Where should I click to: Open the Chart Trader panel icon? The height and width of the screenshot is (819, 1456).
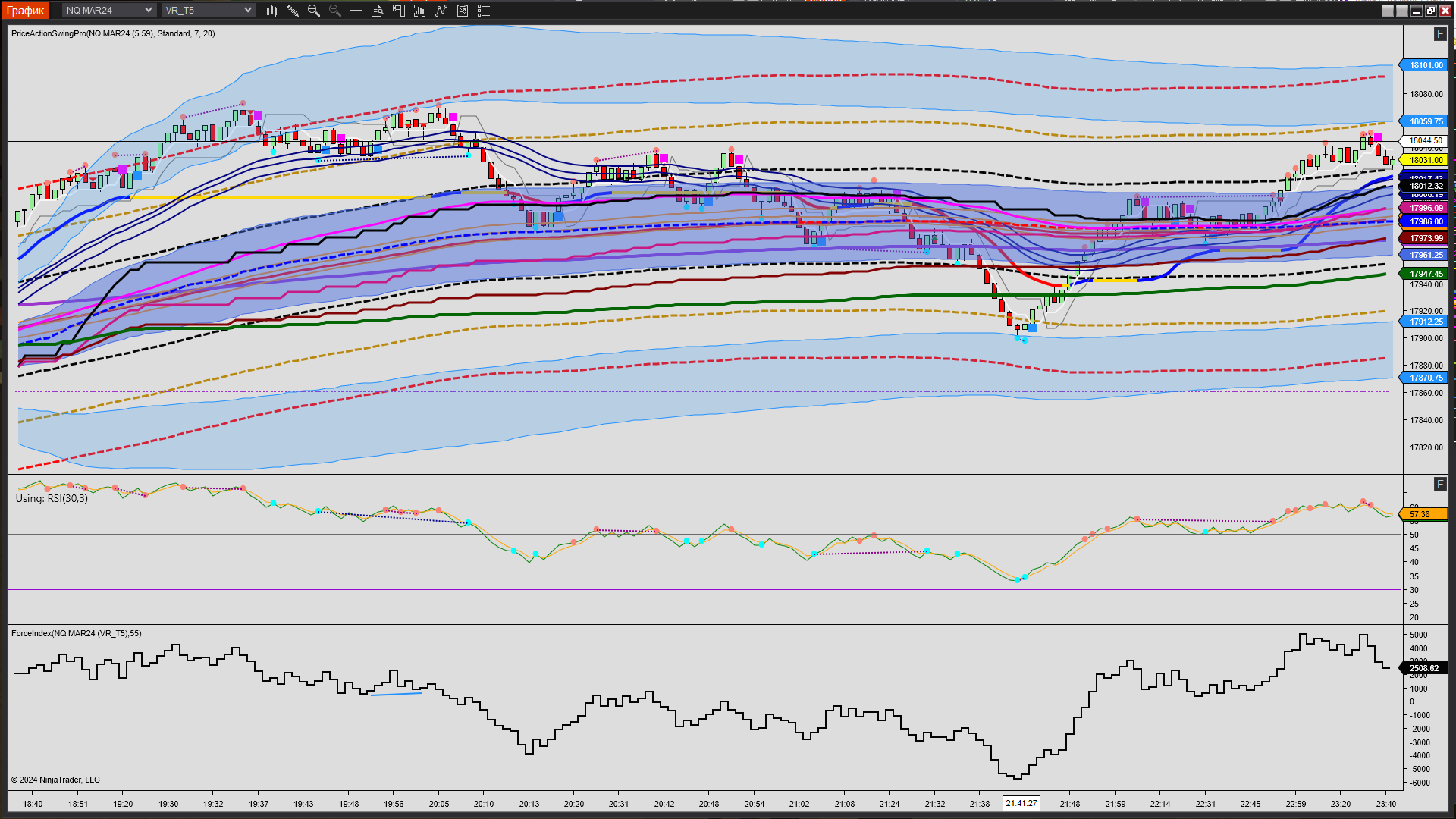(x=398, y=11)
